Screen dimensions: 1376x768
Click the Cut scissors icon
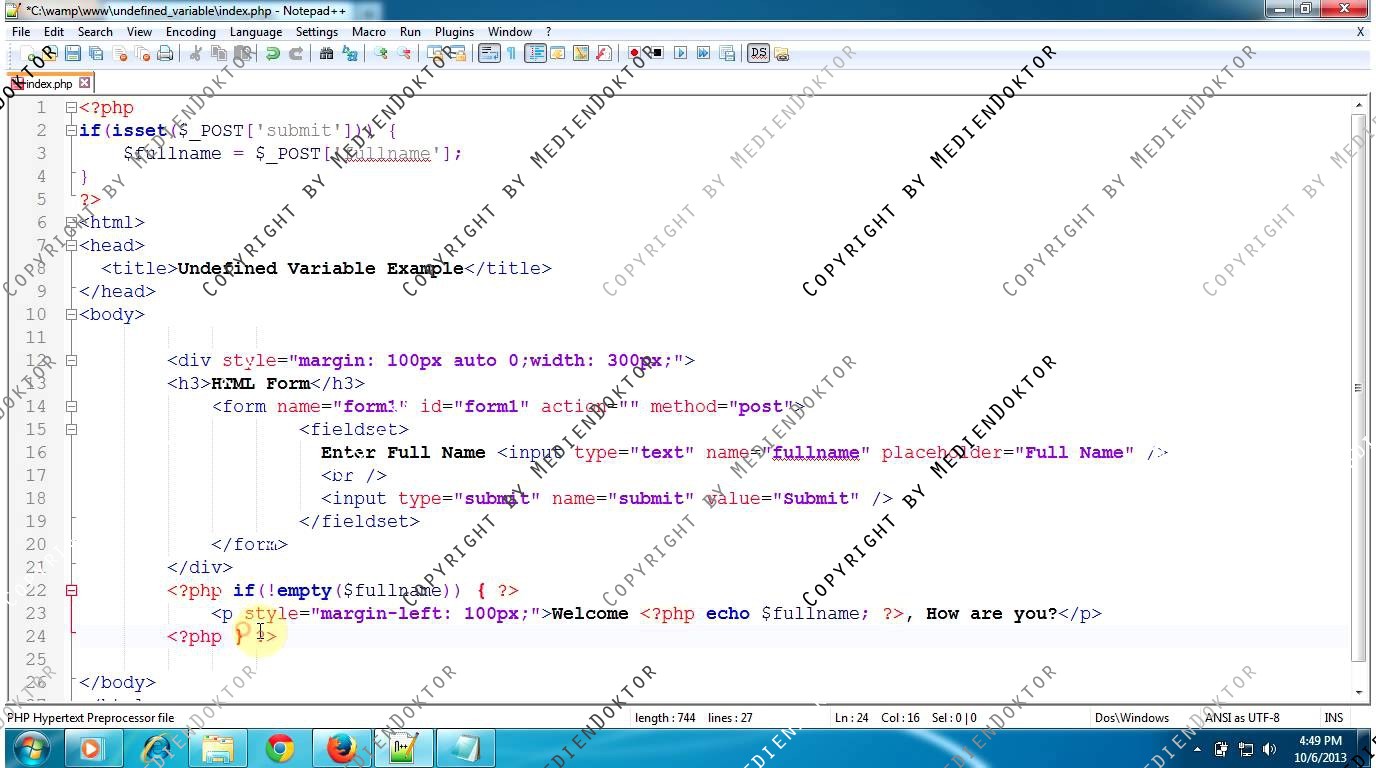pyautogui.click(x=196, y=54)
